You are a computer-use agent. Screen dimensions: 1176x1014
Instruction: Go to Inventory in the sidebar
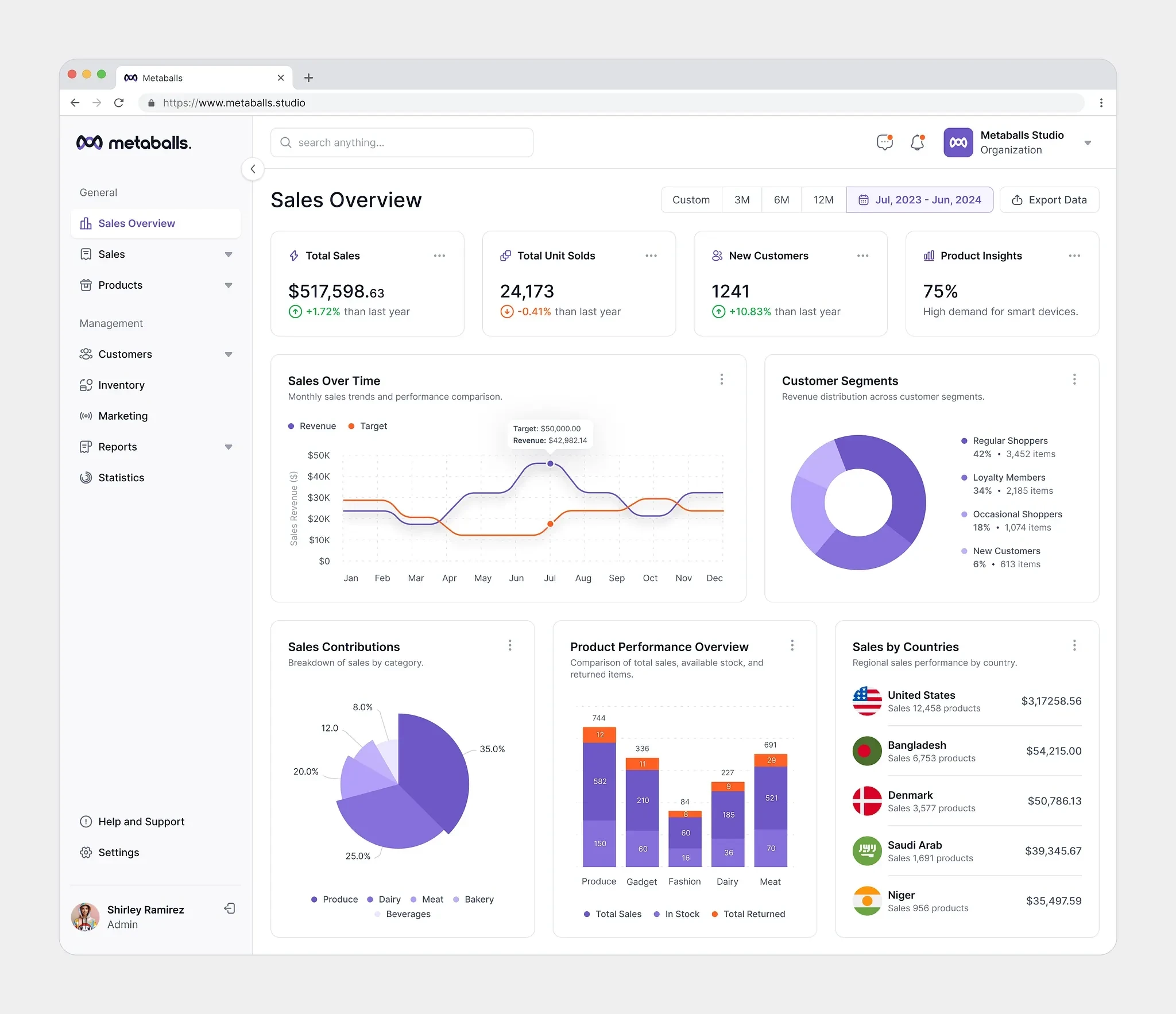[121, 385]
